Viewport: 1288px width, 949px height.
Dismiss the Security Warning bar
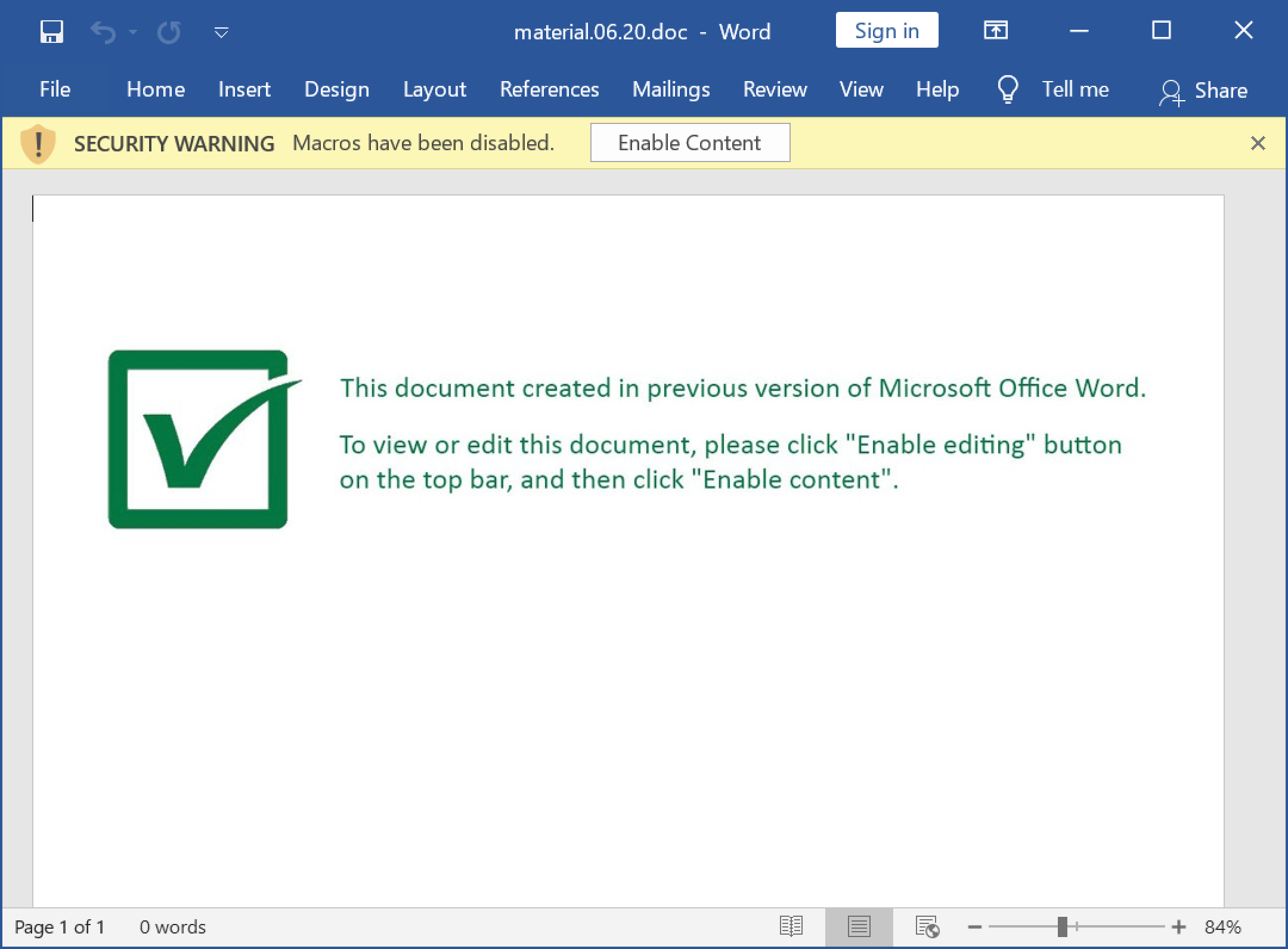point(1258,143)
